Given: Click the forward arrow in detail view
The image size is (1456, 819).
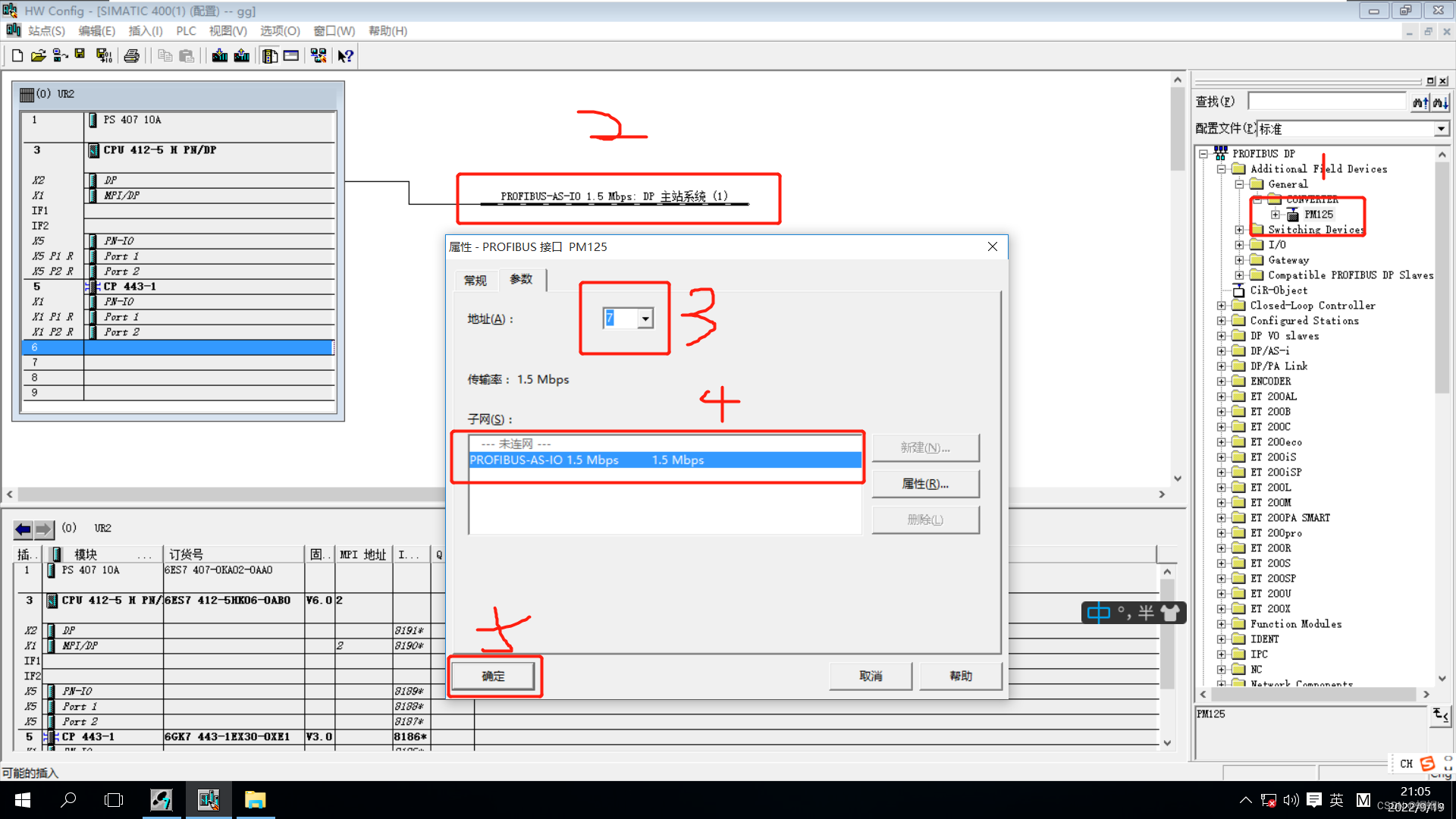Looking at the screenshot, I should (44, 529).
